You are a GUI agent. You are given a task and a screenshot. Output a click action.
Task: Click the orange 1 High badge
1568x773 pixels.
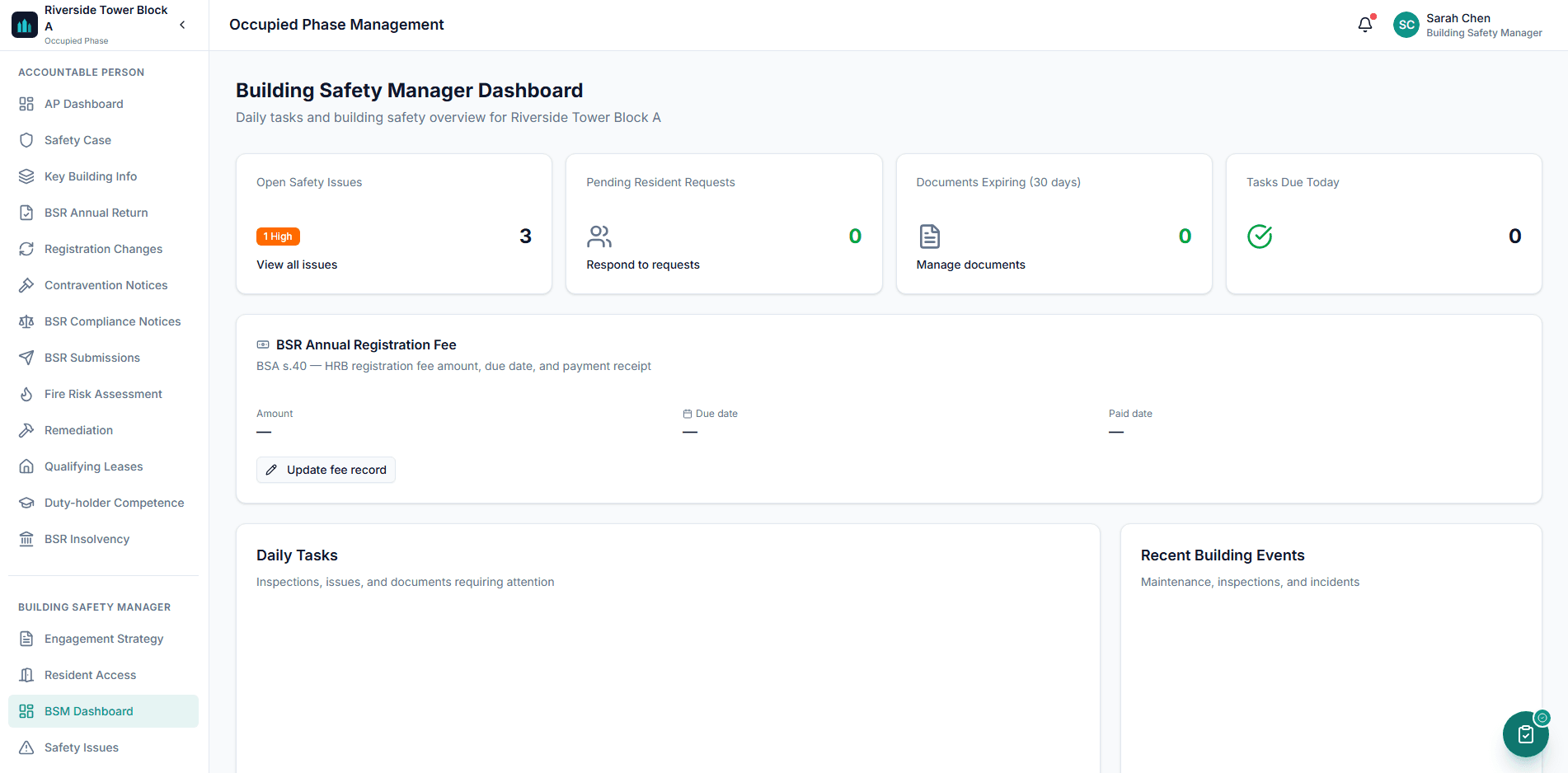click(x=278, y=237)
